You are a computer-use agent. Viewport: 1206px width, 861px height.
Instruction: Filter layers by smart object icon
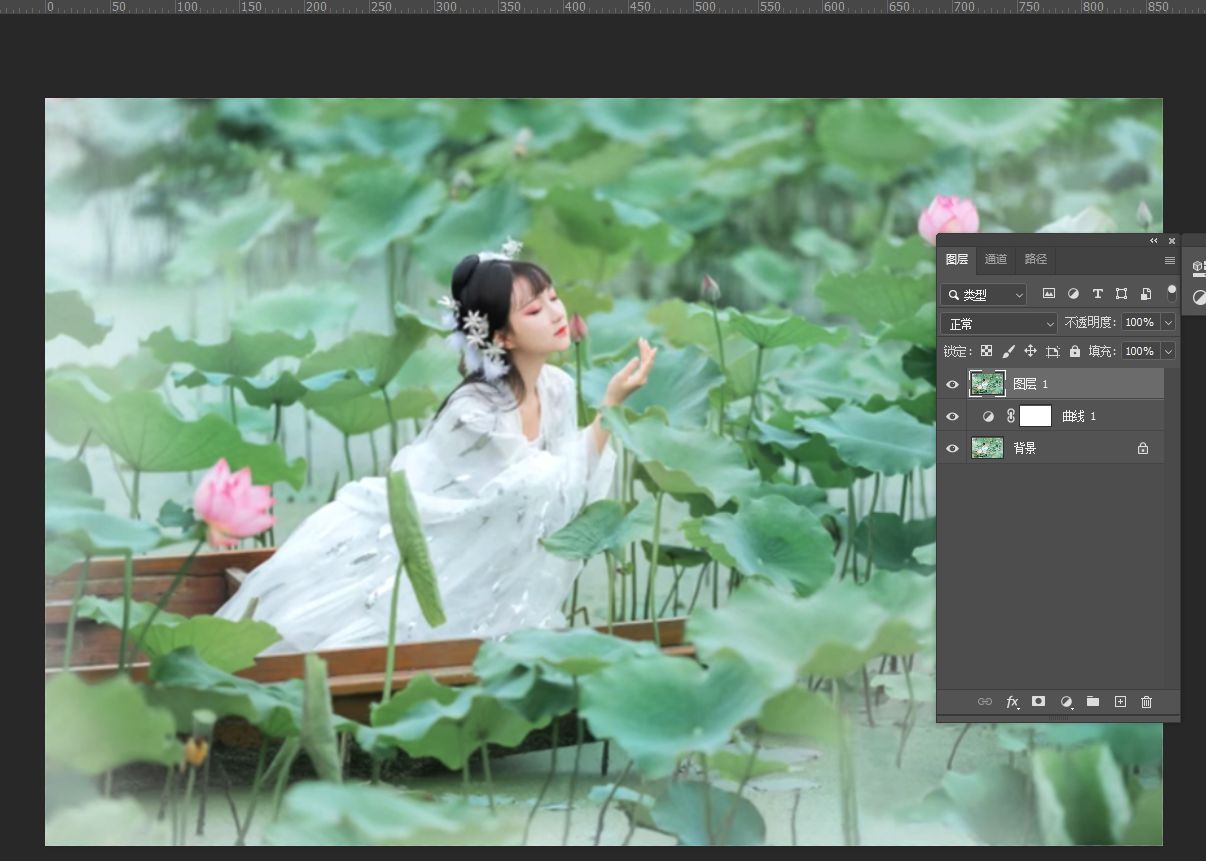(1146, 294)
